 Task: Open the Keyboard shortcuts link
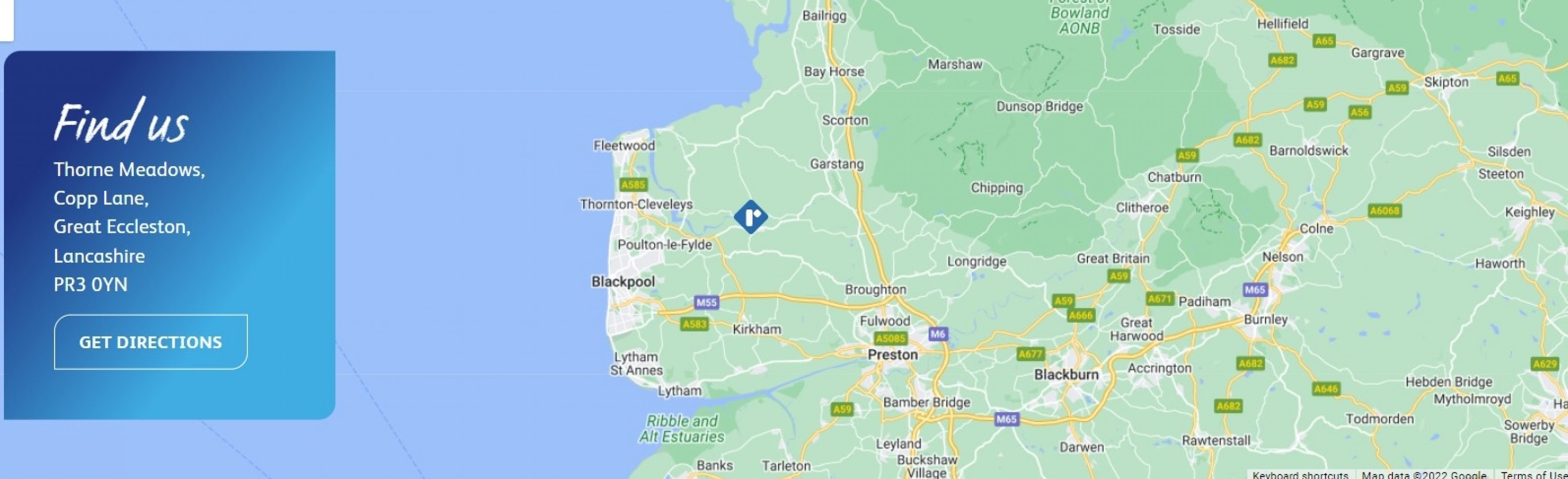click(1300, 474)
